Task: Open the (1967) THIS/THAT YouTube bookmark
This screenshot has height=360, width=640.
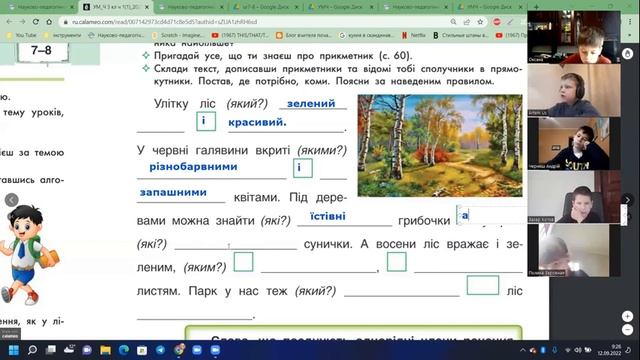Action: [240, 36]
